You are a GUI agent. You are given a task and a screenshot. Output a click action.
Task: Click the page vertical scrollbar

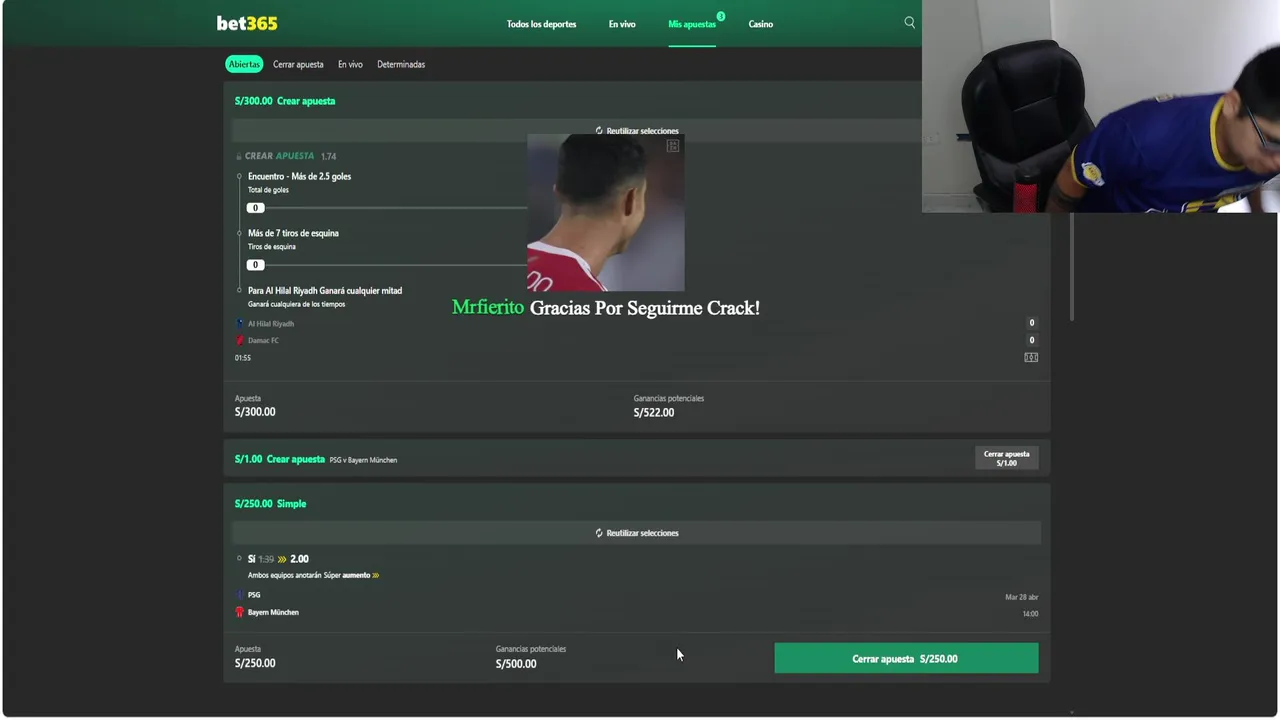click(x=1072, y=266)
